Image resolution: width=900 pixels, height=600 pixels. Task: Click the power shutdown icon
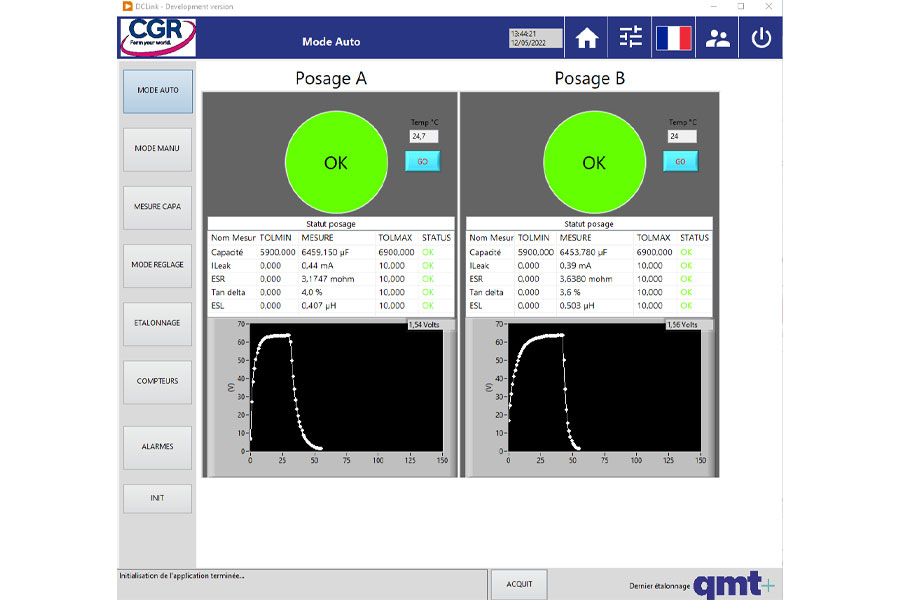click(x=762, y=38)
